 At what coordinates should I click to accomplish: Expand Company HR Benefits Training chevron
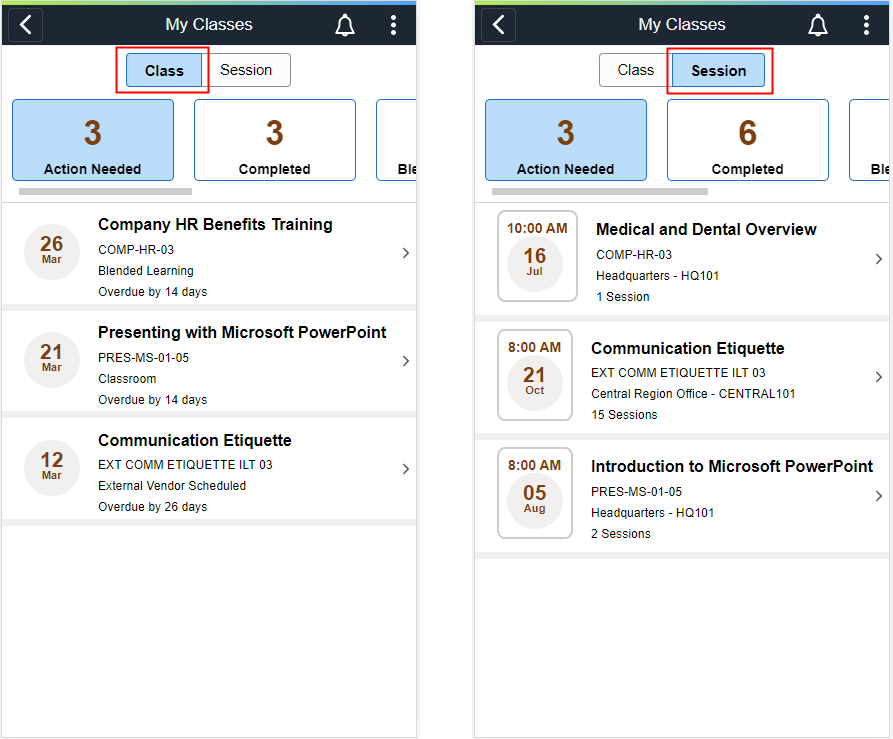[405, 253]
